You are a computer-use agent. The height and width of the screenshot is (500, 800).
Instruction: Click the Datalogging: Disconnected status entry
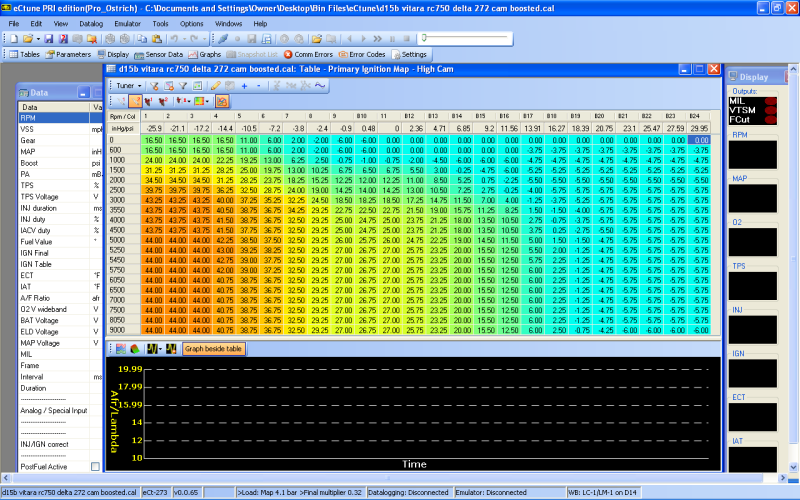coord(408,492)
